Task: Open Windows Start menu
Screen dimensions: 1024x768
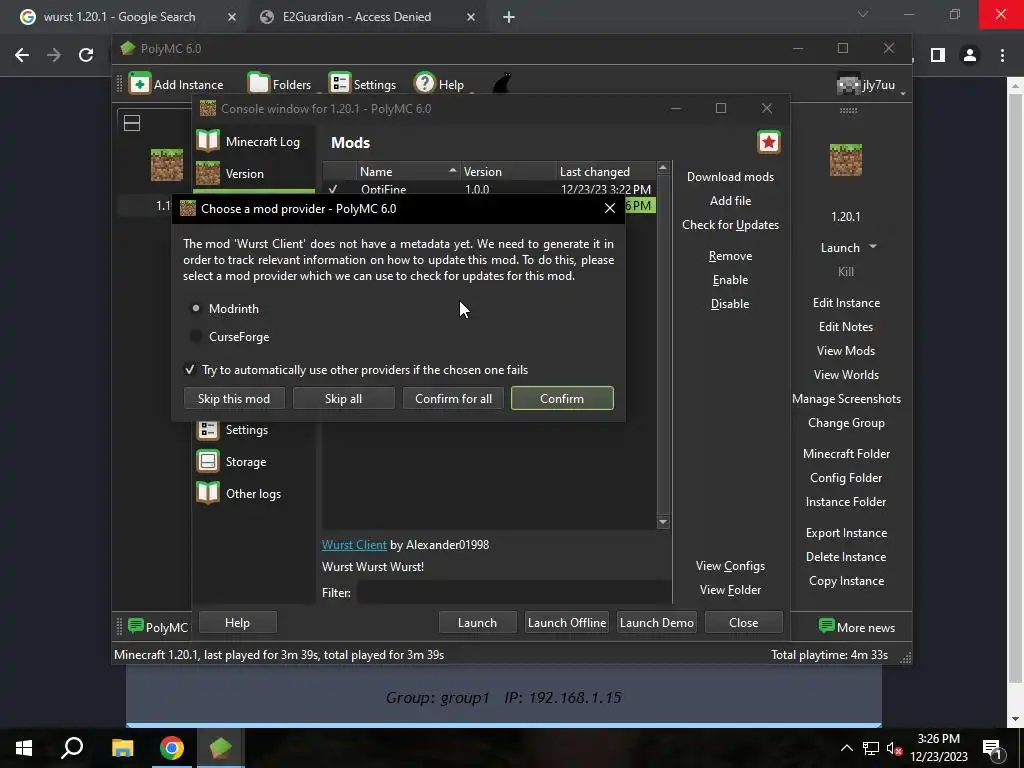Action: click(x=24, y=748)
